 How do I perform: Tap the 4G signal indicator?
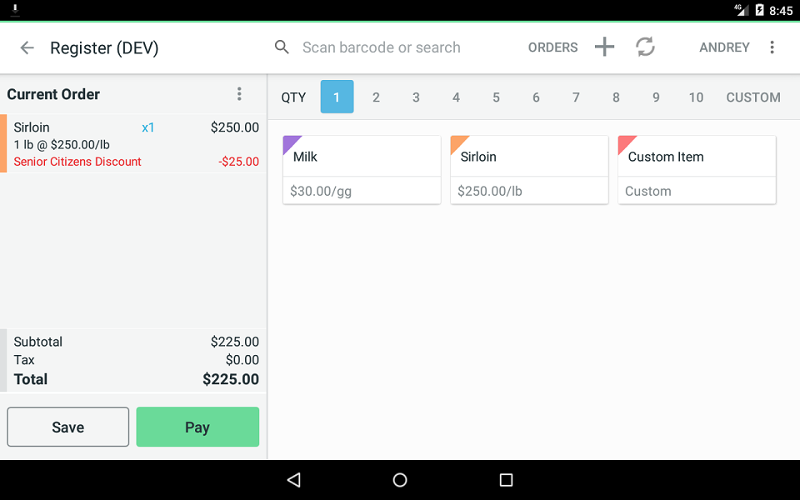(x=741, y=10)
